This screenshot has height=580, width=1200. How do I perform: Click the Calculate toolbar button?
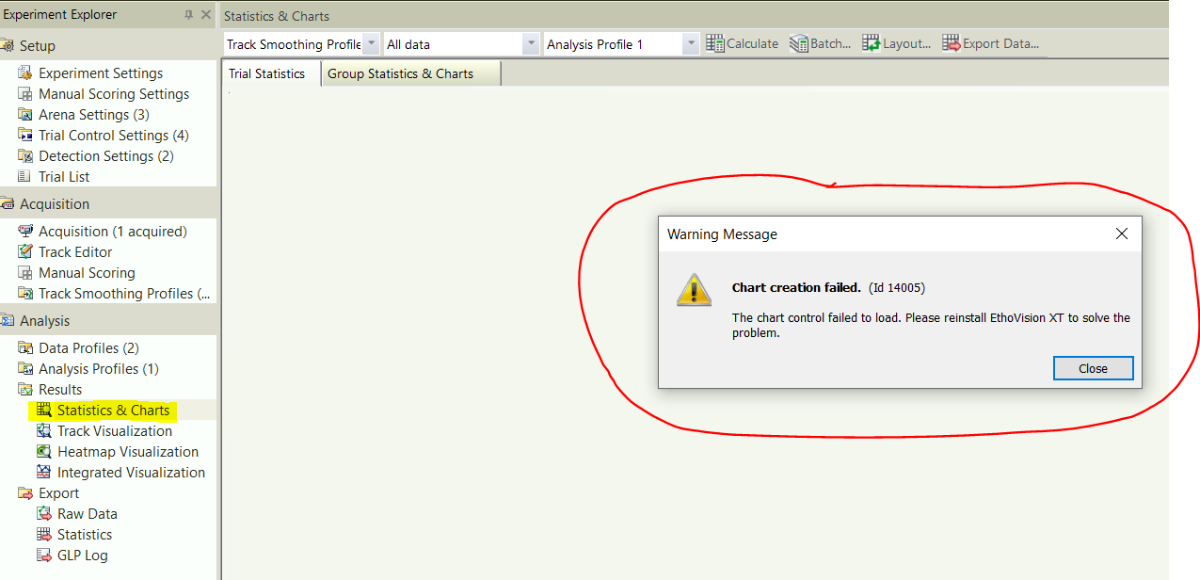point(742,44)
